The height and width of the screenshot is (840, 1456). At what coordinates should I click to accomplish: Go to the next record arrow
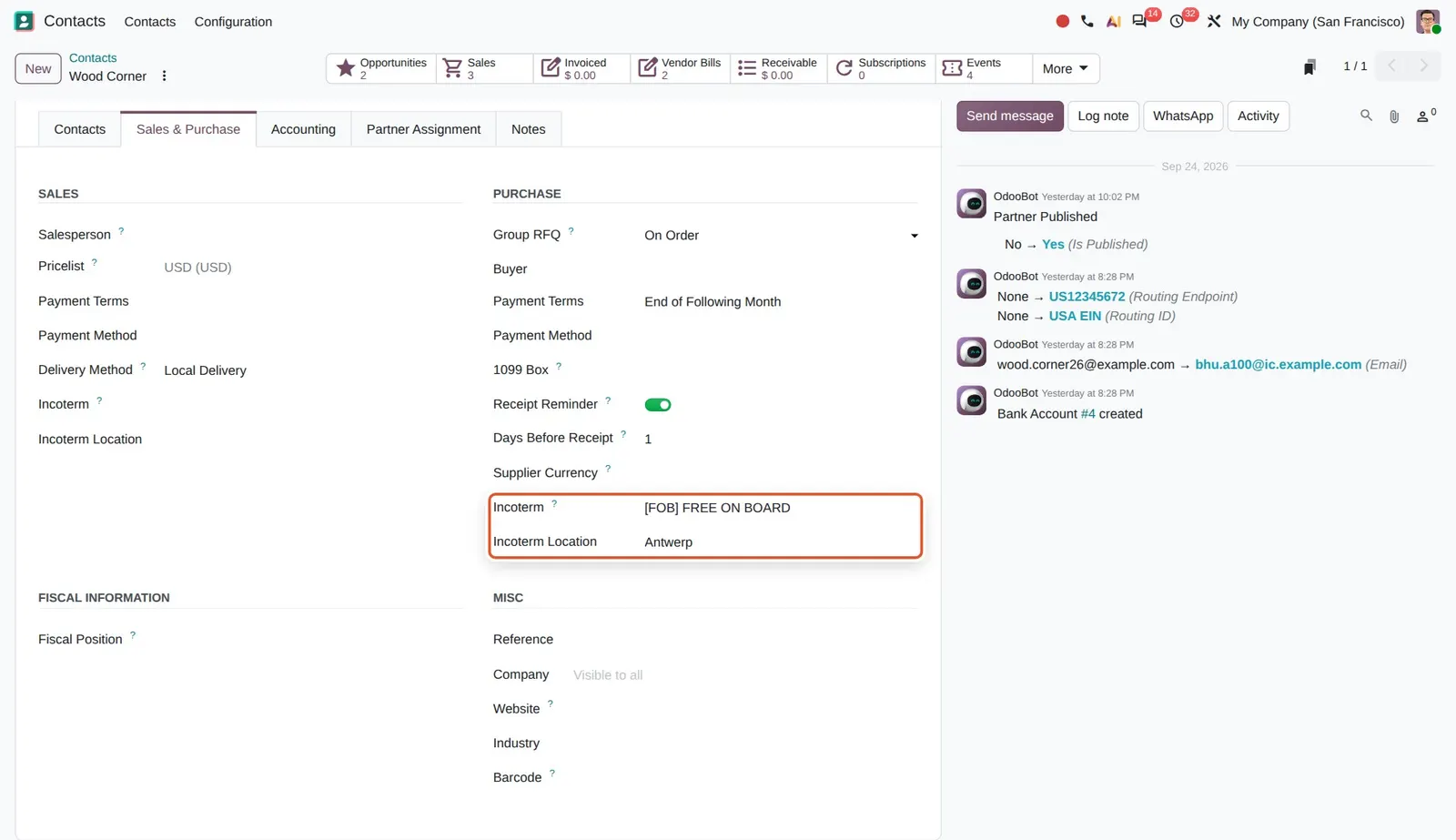(x=1424, y=66)
